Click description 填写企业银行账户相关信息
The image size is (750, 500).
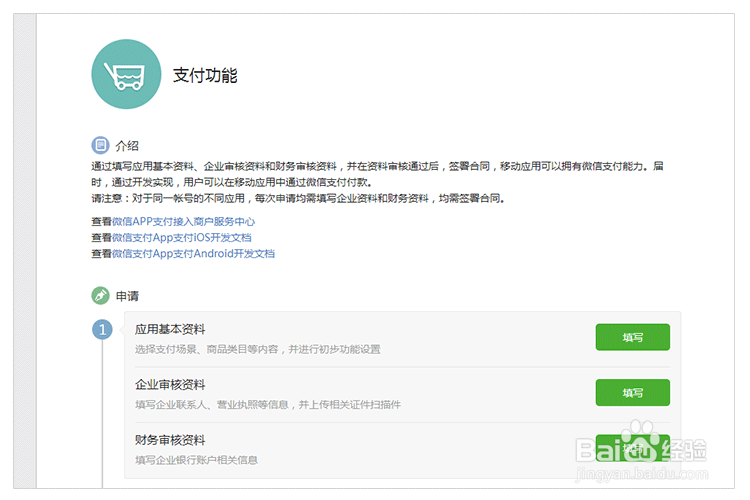196,460
